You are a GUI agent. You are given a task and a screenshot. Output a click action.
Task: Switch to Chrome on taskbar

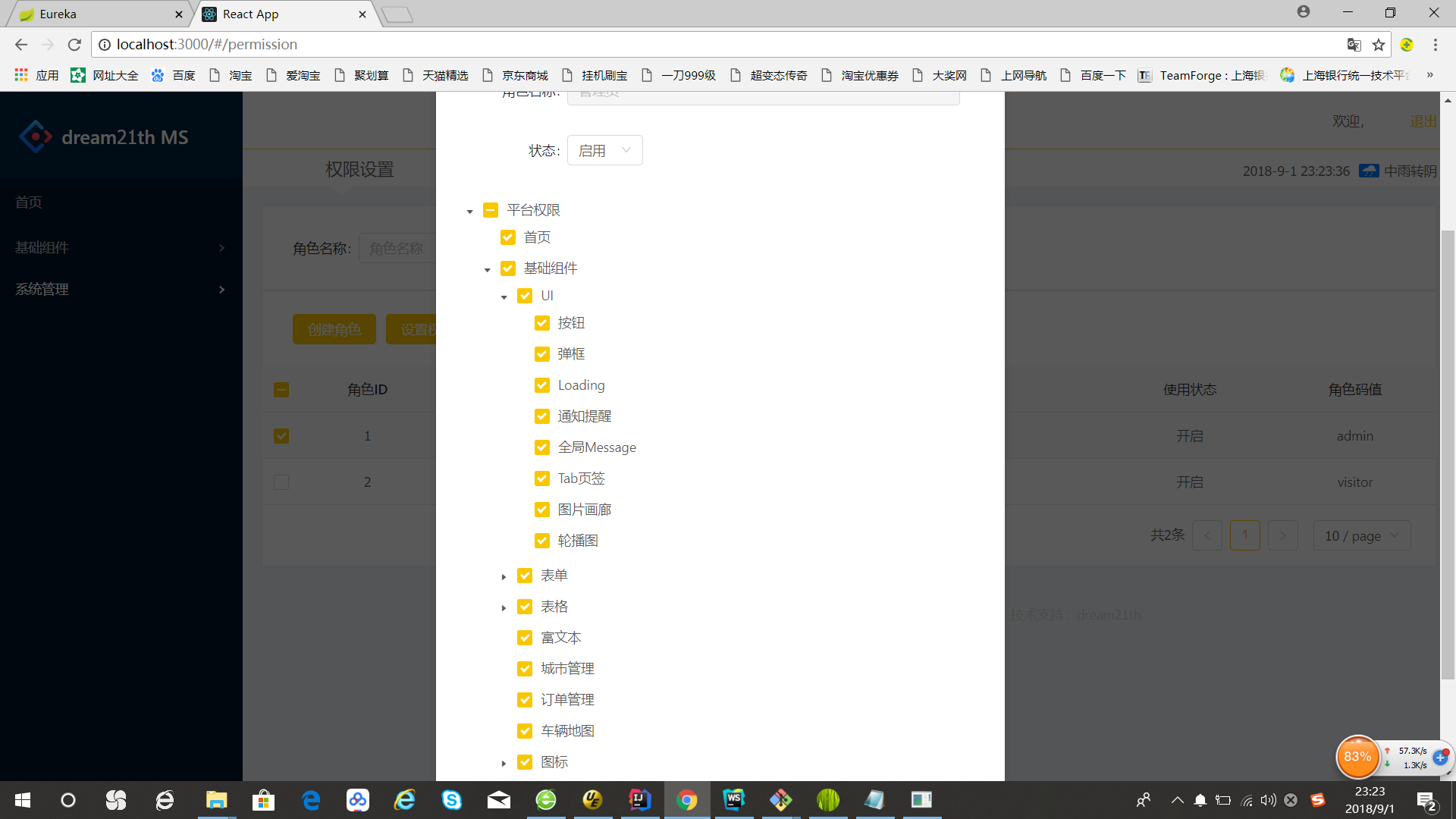(687, 800)
